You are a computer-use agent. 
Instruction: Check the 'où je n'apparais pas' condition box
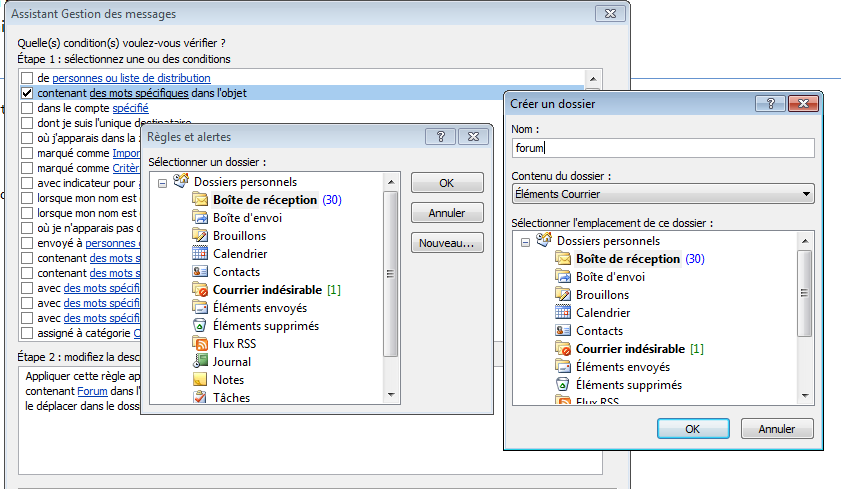coord(27,228)
